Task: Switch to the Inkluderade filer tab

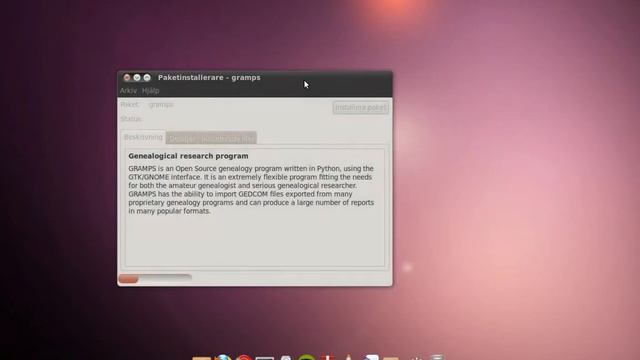Action: click(228, 139)
